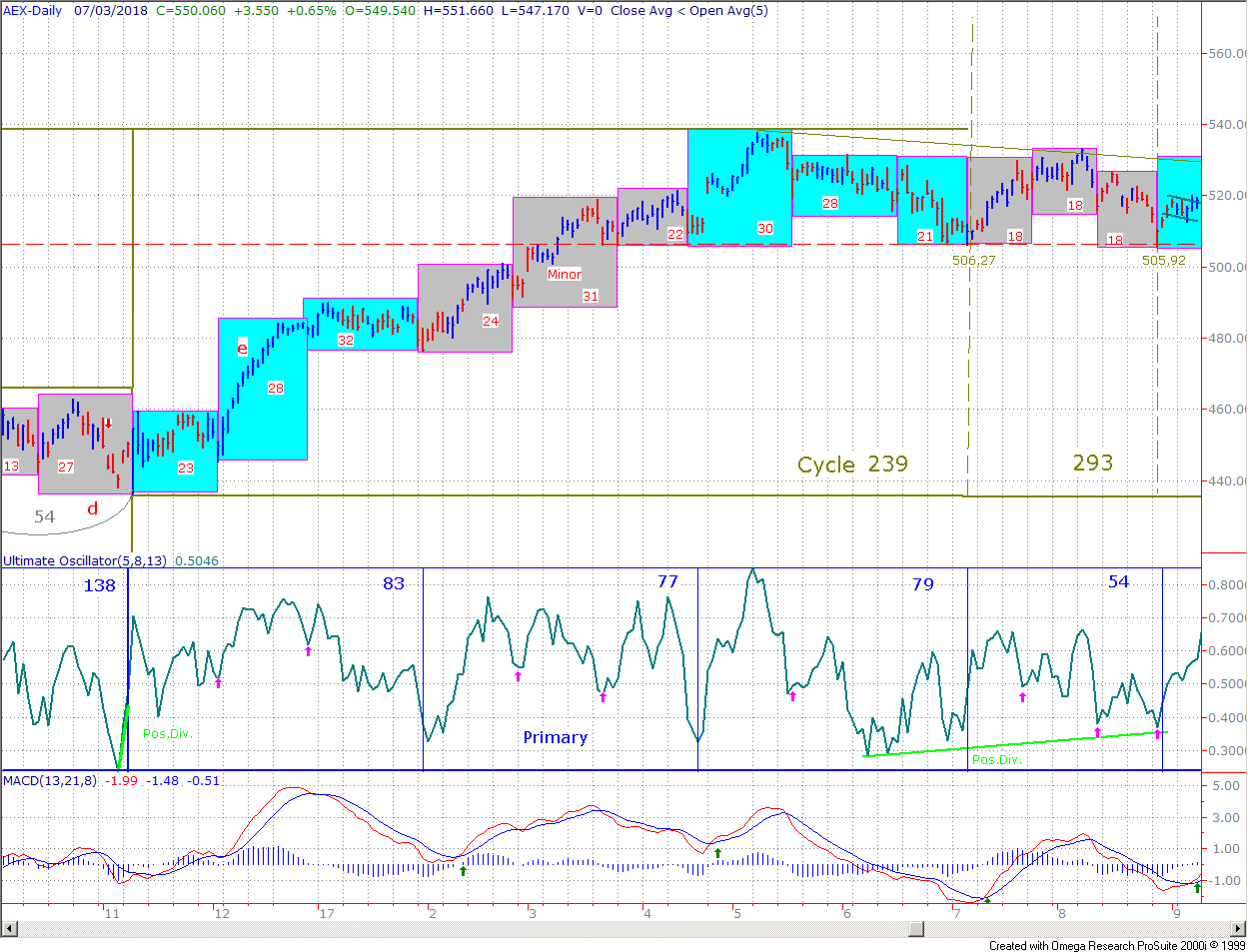Click the box count label 27
1248x952 pixels.
tap(66, 467)
